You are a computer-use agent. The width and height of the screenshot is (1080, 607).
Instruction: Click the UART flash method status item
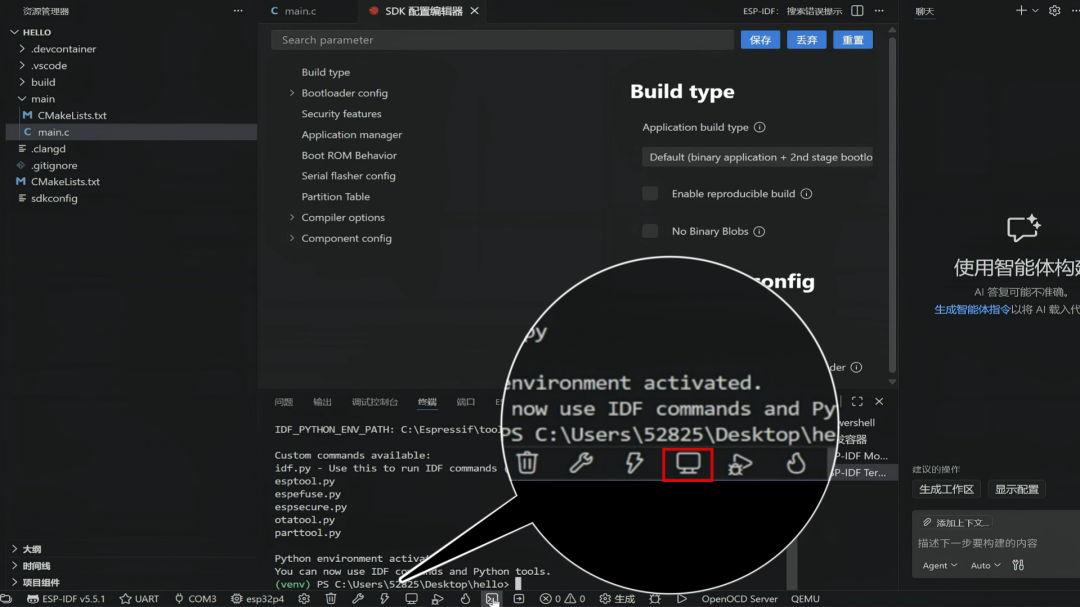pyautogui.click(x=139, y=599)
